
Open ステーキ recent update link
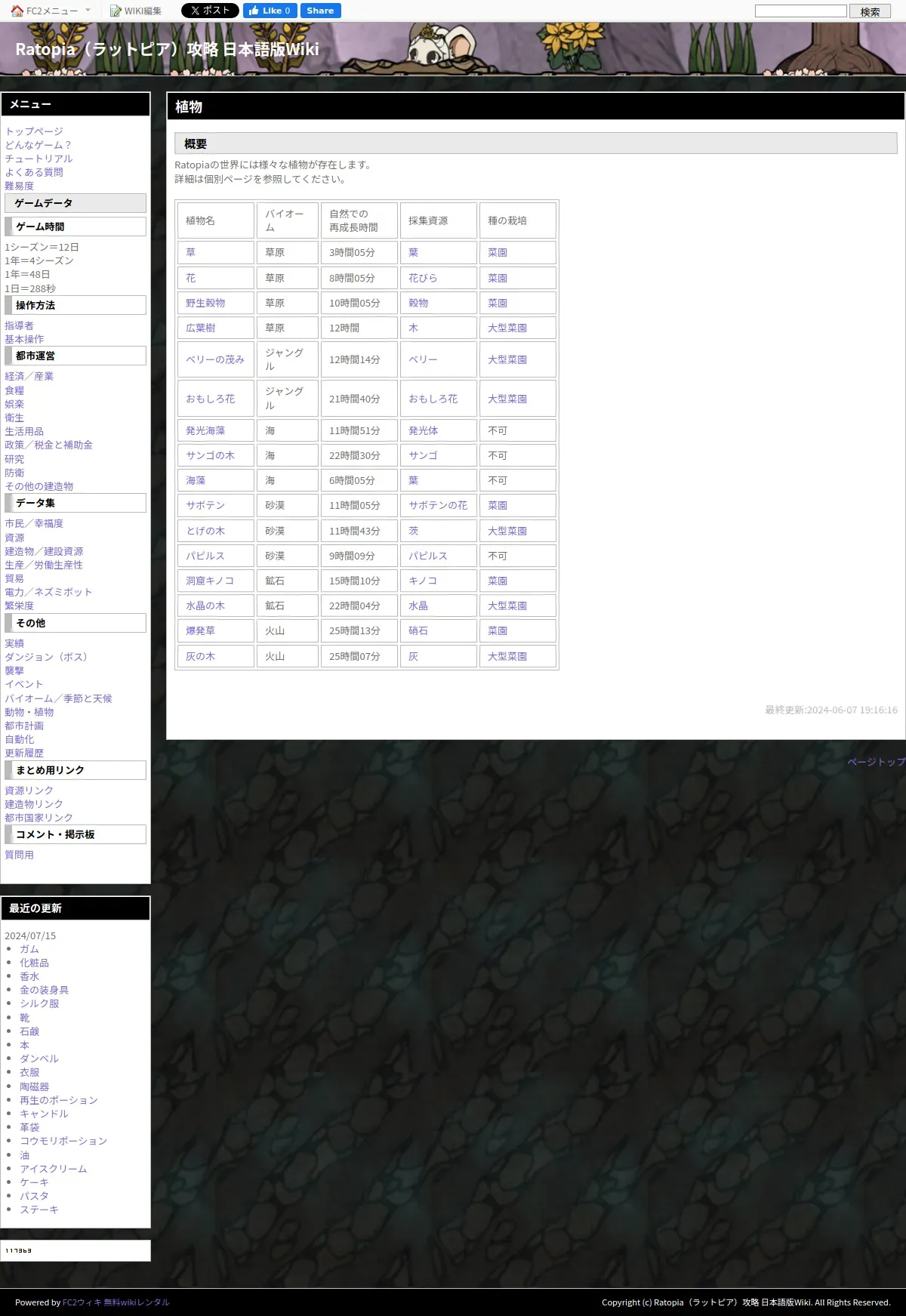39,1210
